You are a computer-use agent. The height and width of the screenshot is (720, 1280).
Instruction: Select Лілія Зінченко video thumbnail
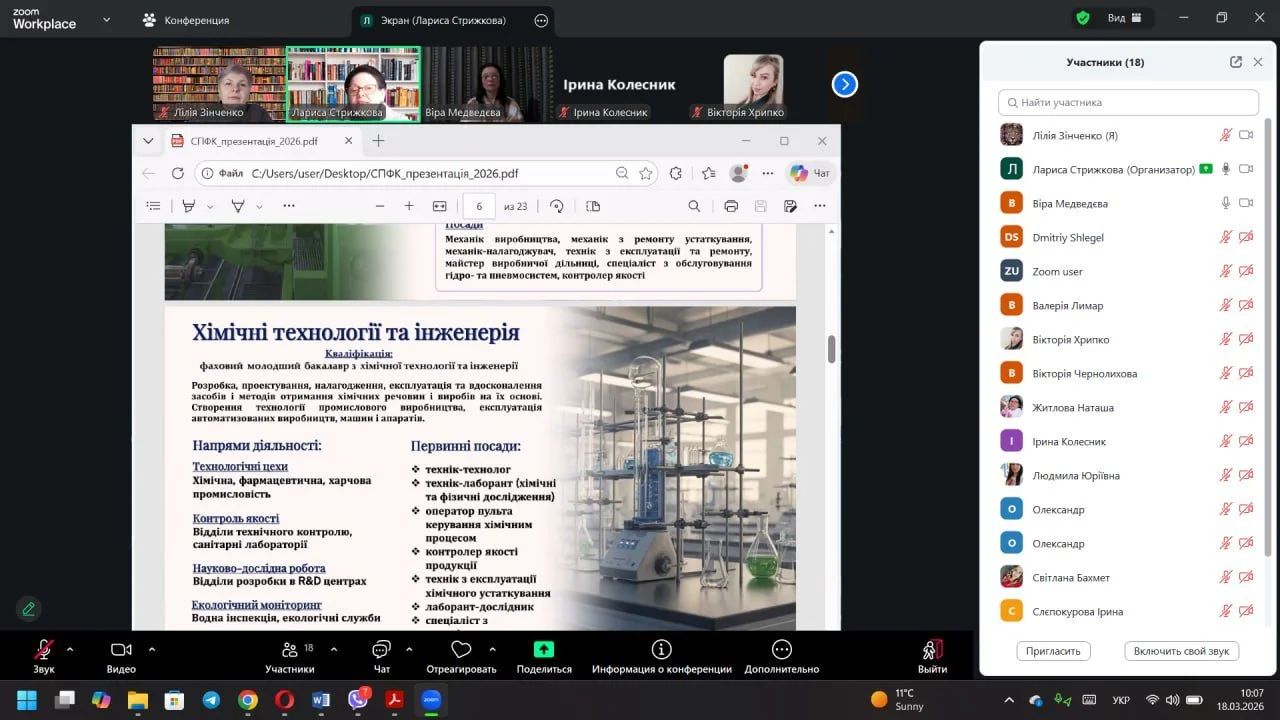click(218, 84)
